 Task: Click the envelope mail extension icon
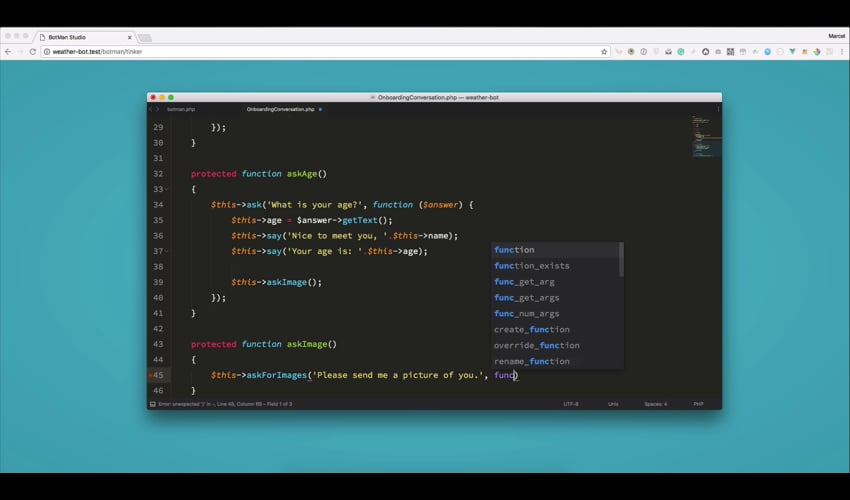(x=668, y=52)
